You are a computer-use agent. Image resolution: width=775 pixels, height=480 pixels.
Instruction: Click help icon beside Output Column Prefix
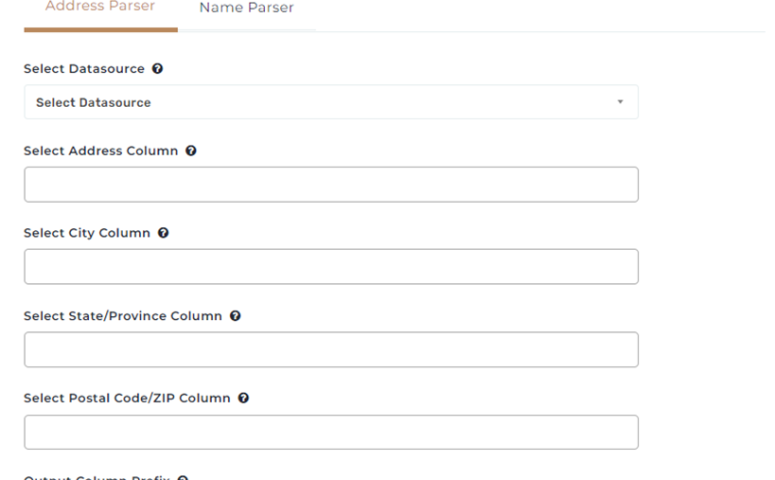coord(184,476)
